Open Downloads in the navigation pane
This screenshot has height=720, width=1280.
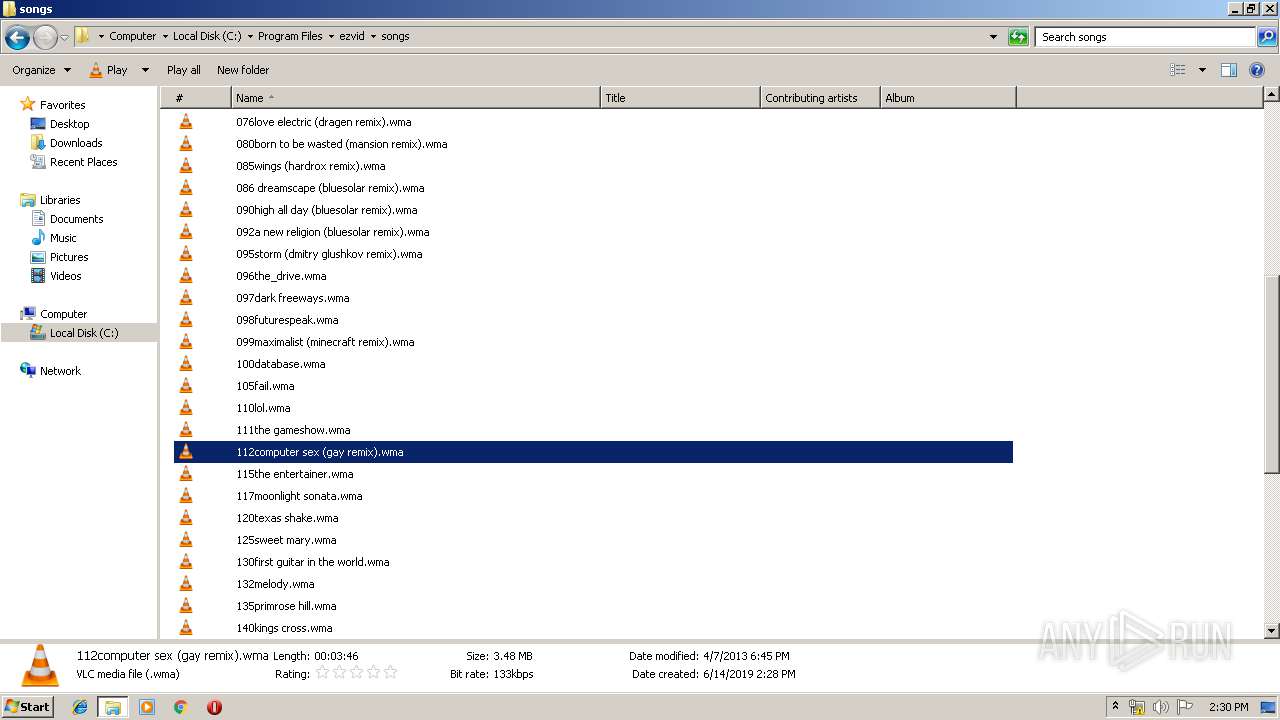(76, 143)
